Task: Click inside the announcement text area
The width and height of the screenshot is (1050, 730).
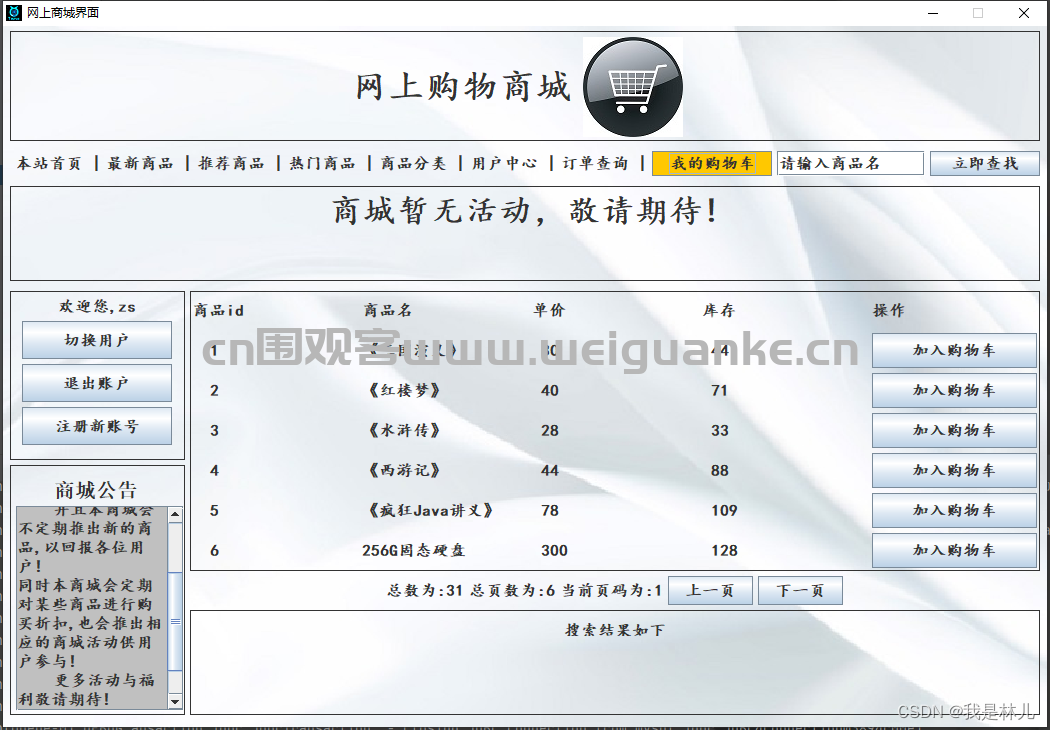Action: tap(92, 608)
